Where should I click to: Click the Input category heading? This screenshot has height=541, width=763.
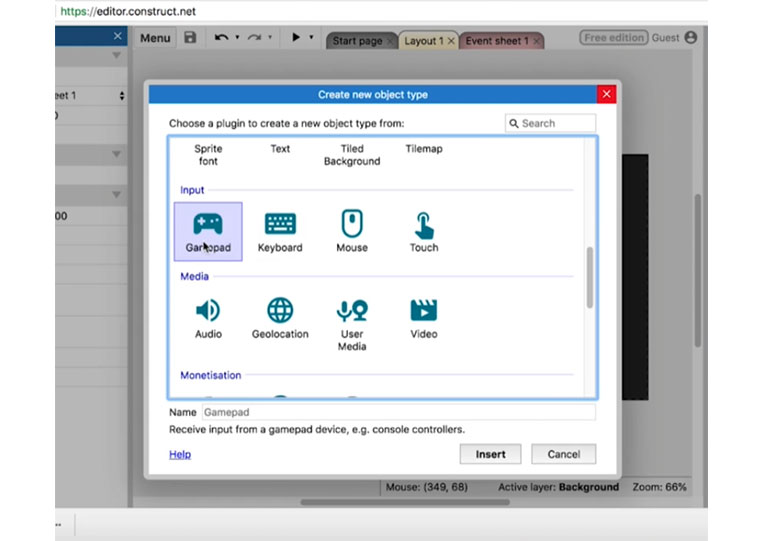point(192,190)
